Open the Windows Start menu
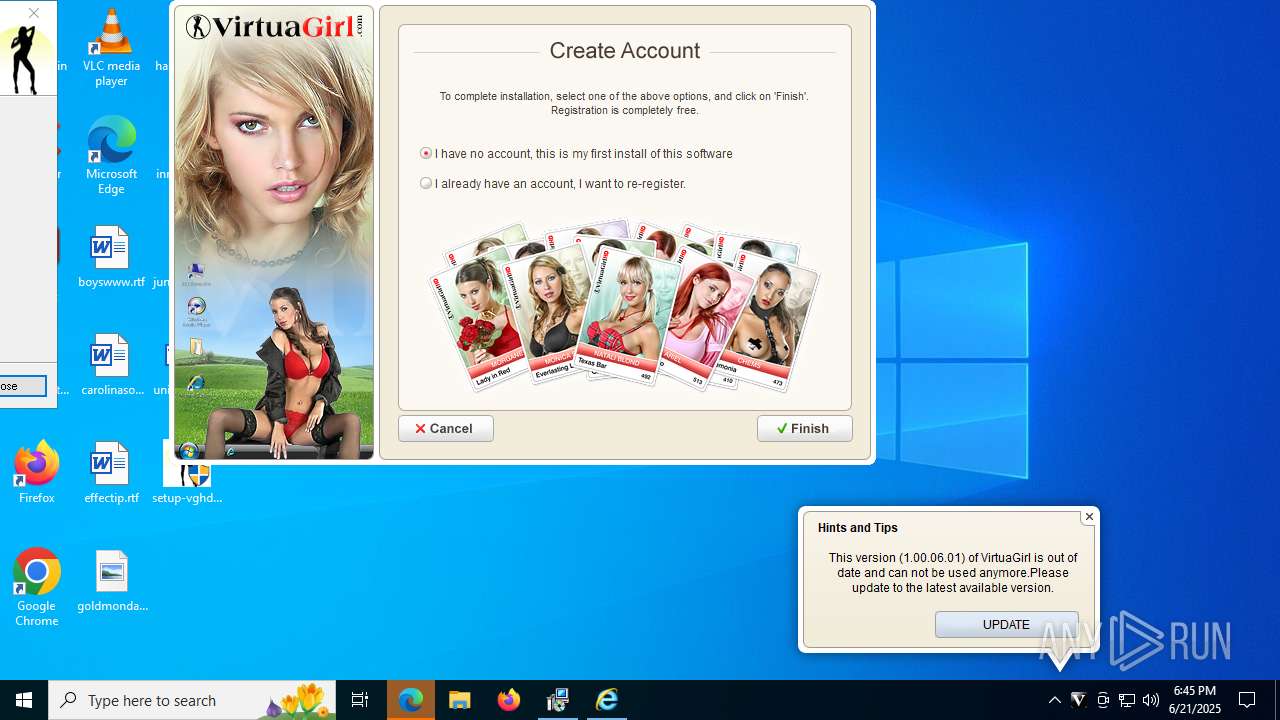The image size is (1280, 720). point(24,700)
